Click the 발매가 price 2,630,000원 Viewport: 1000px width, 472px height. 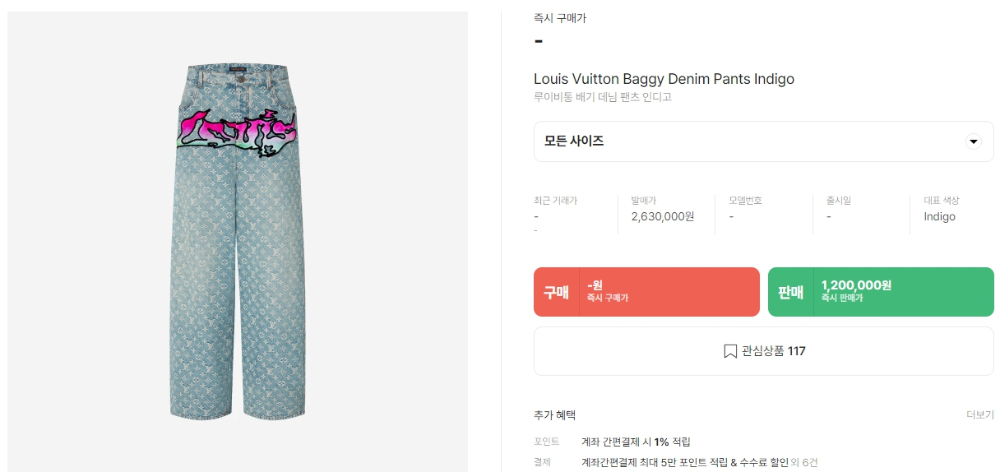pos(662,216)
